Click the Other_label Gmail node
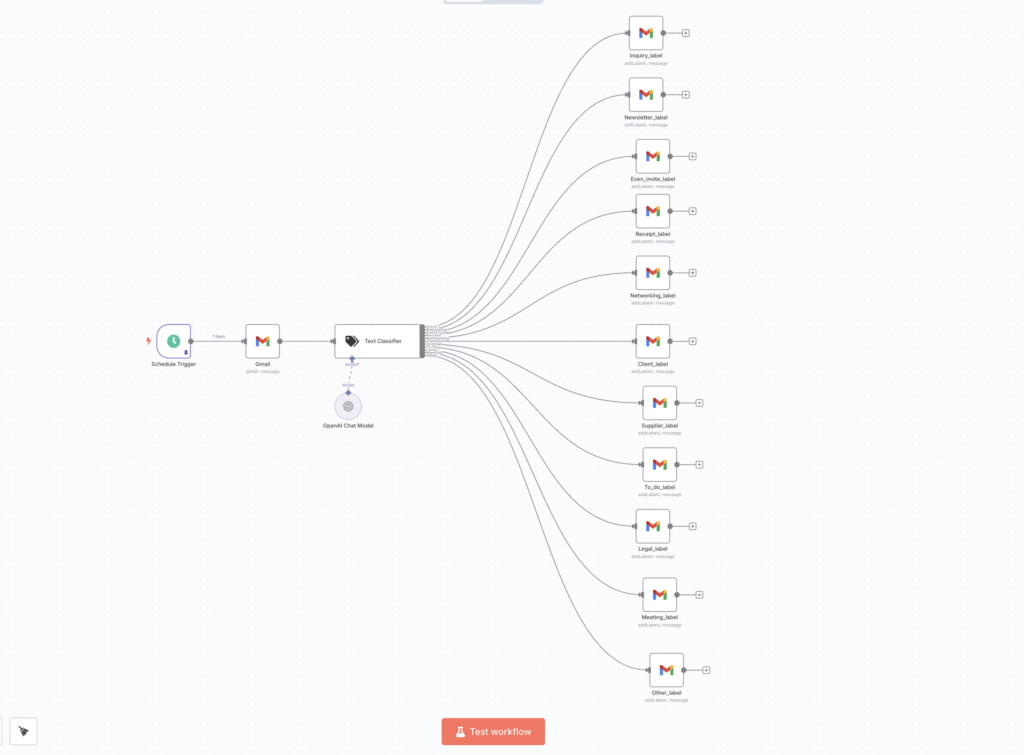The width and height of the screenshot is (1024, 755). pyautogui.click(x=666, y=670)
